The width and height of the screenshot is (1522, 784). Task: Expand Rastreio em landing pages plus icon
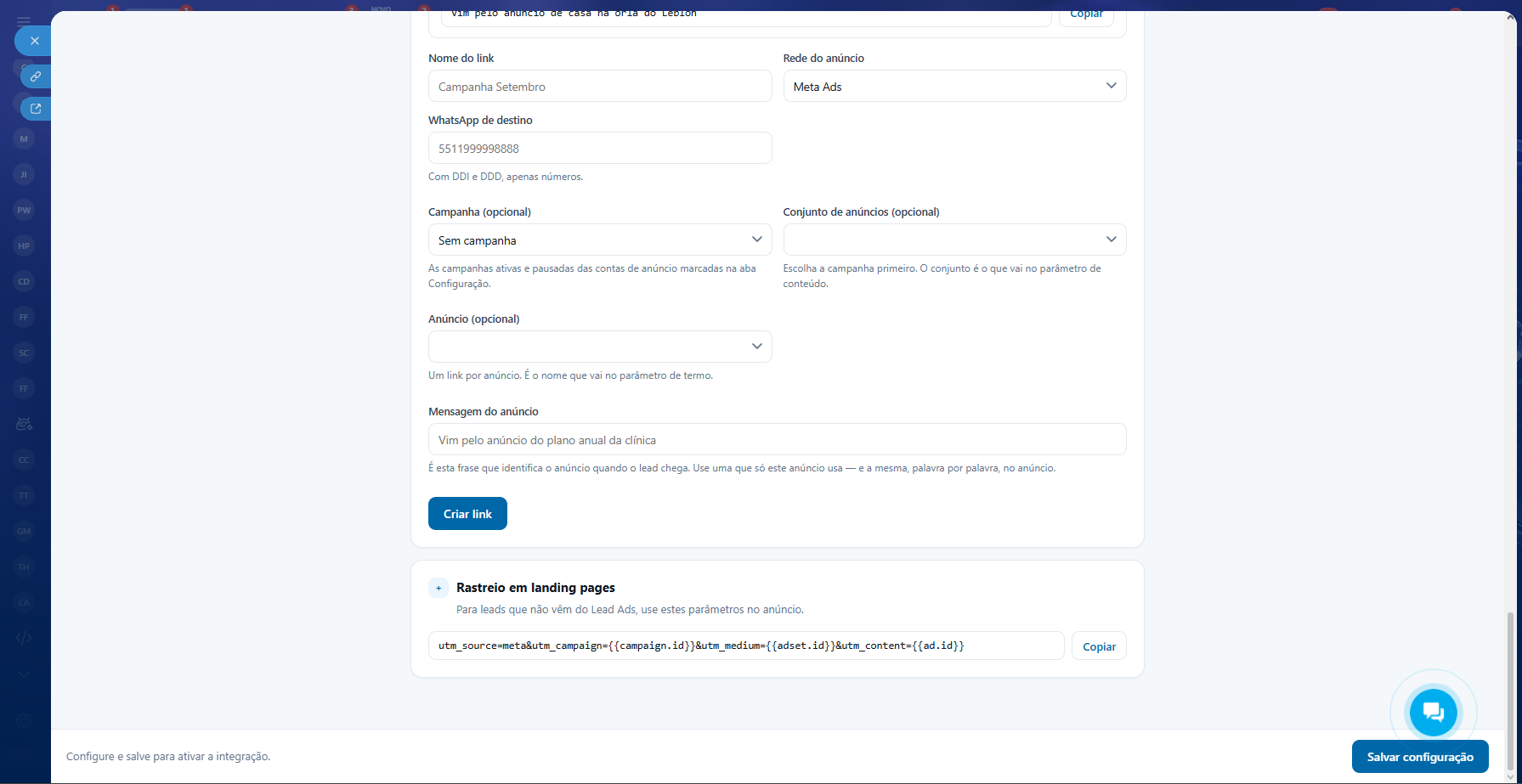[x=438, y=588]
